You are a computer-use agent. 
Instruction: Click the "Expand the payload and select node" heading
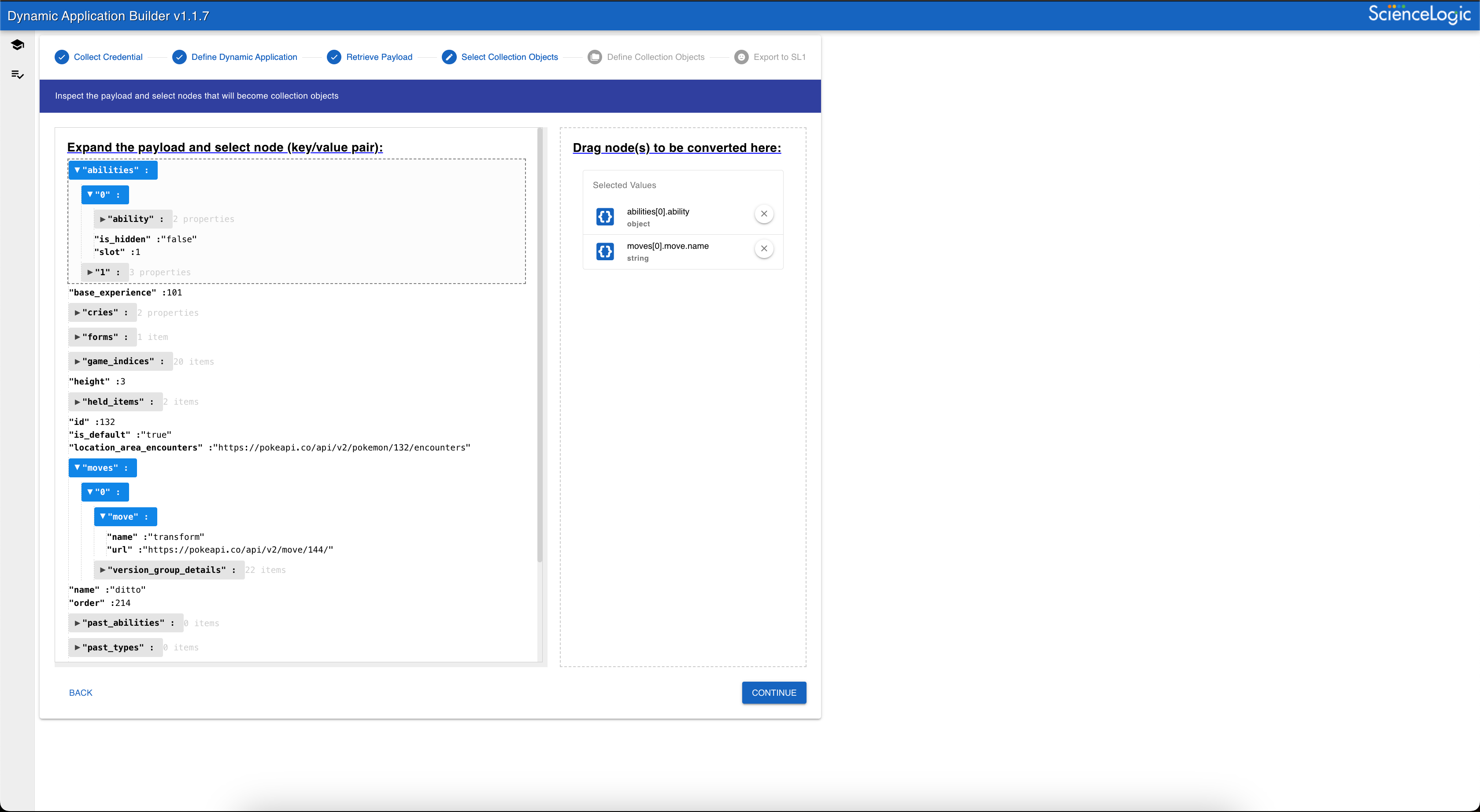pos(225,148)
